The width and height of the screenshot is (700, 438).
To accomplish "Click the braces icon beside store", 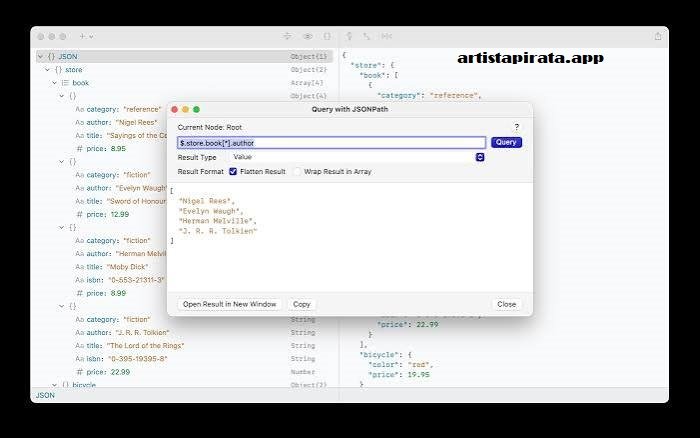I will point(58,70).
